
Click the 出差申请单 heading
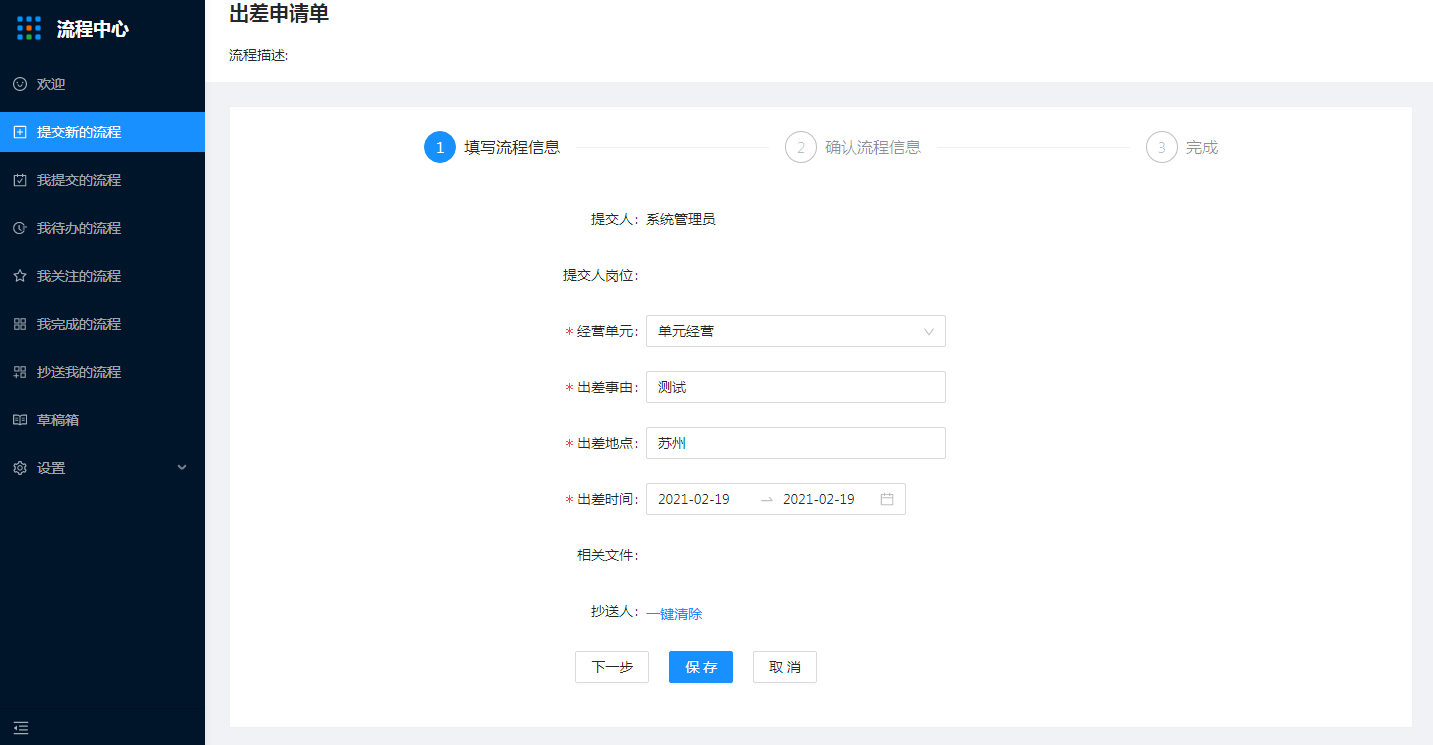pyautogui.click(x=279, y=13)
